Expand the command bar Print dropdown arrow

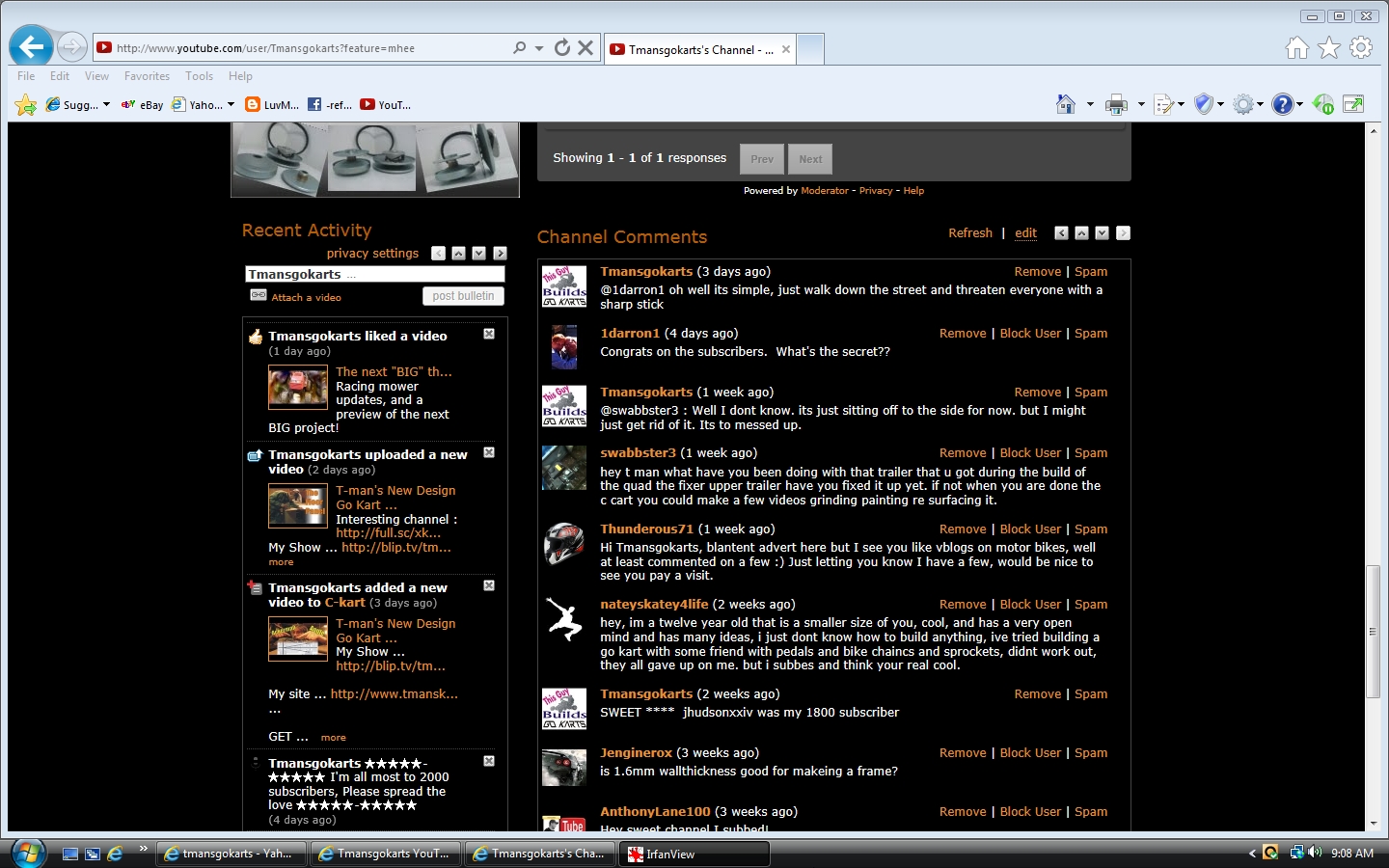(x=1141, y=104)
